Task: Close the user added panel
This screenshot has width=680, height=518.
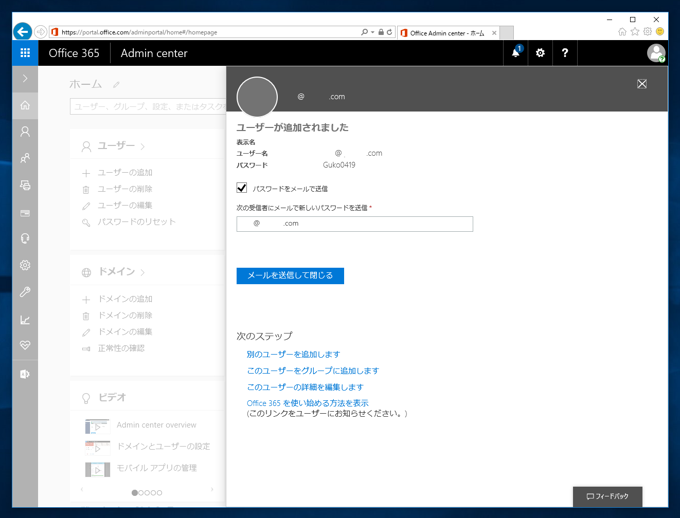Action: [x=642, y=84]
